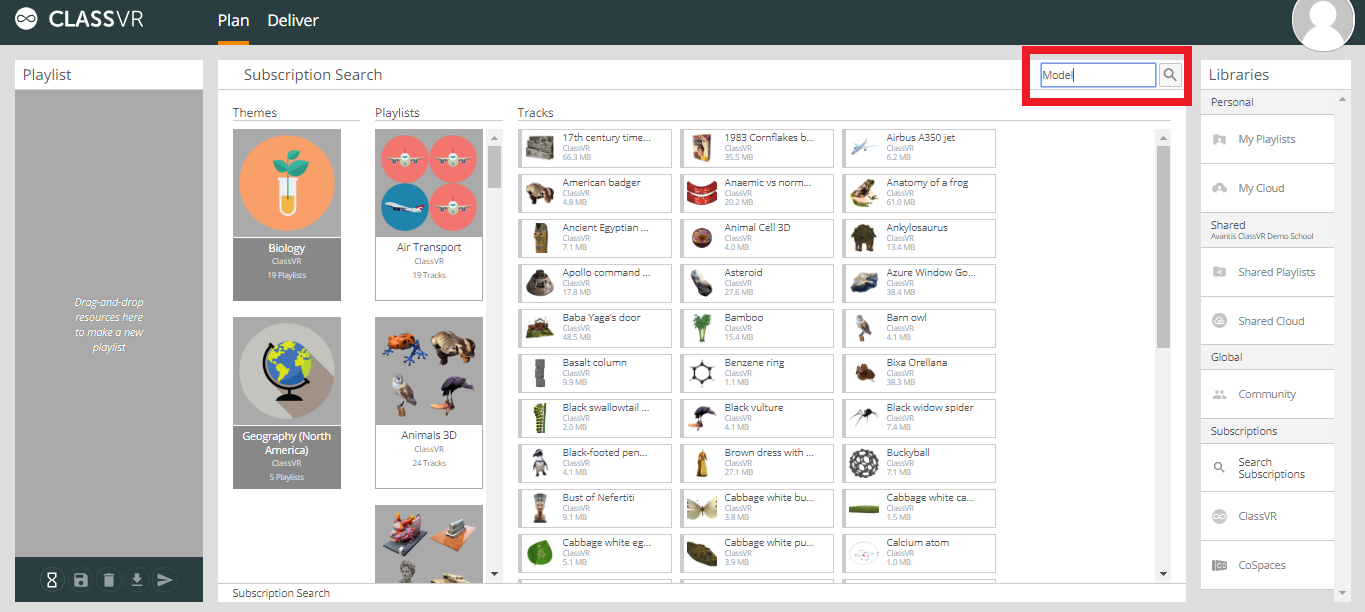Select the Ancient Egyptian track
Image resolution: width=1365 pixels, height=612 pixels.
coord(595,238)
